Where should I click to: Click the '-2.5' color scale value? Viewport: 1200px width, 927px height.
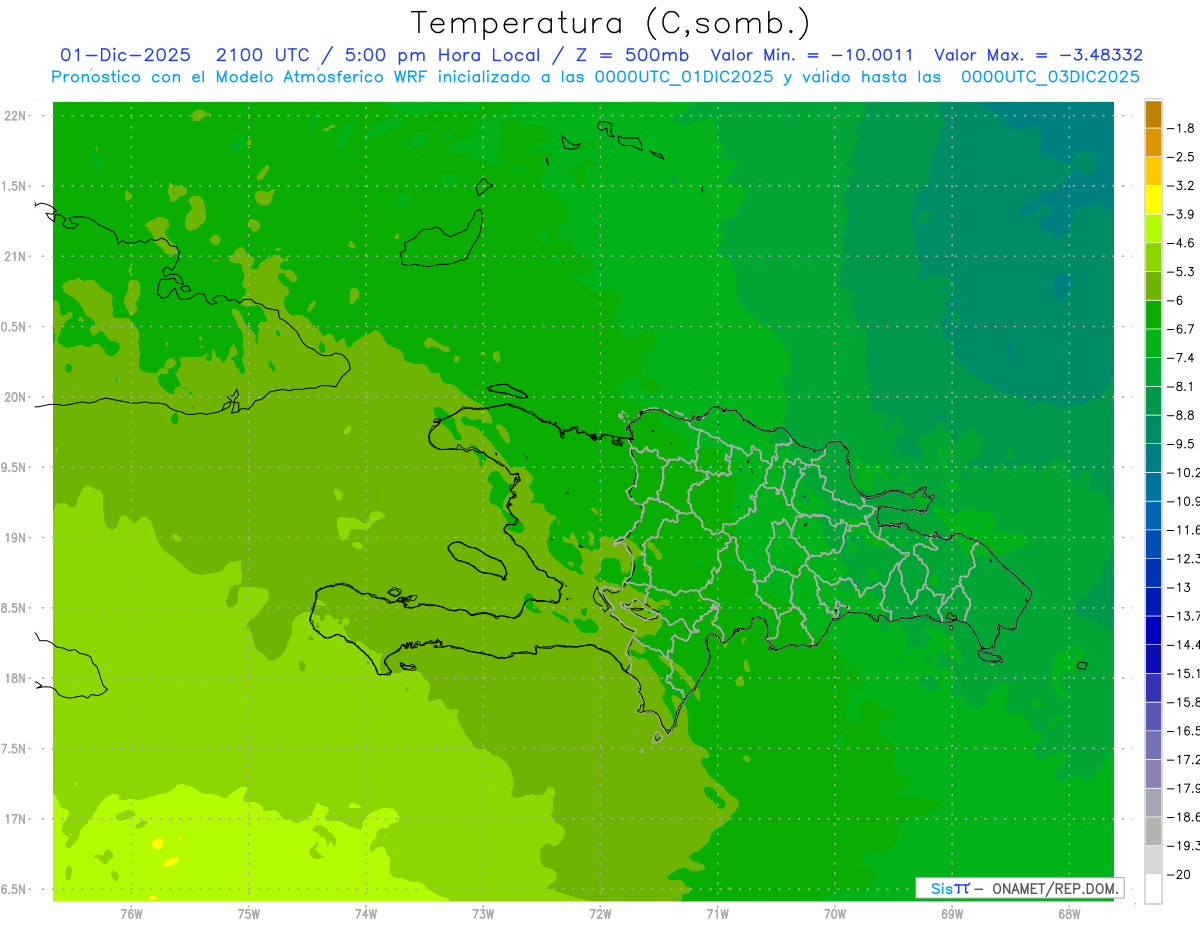tap(1182, 157)
